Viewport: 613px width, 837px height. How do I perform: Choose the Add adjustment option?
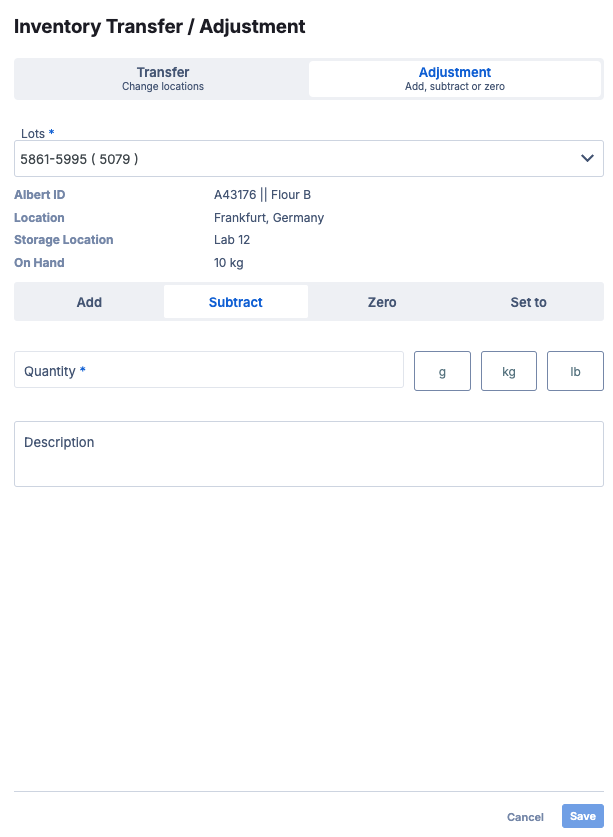coord(89,302)
